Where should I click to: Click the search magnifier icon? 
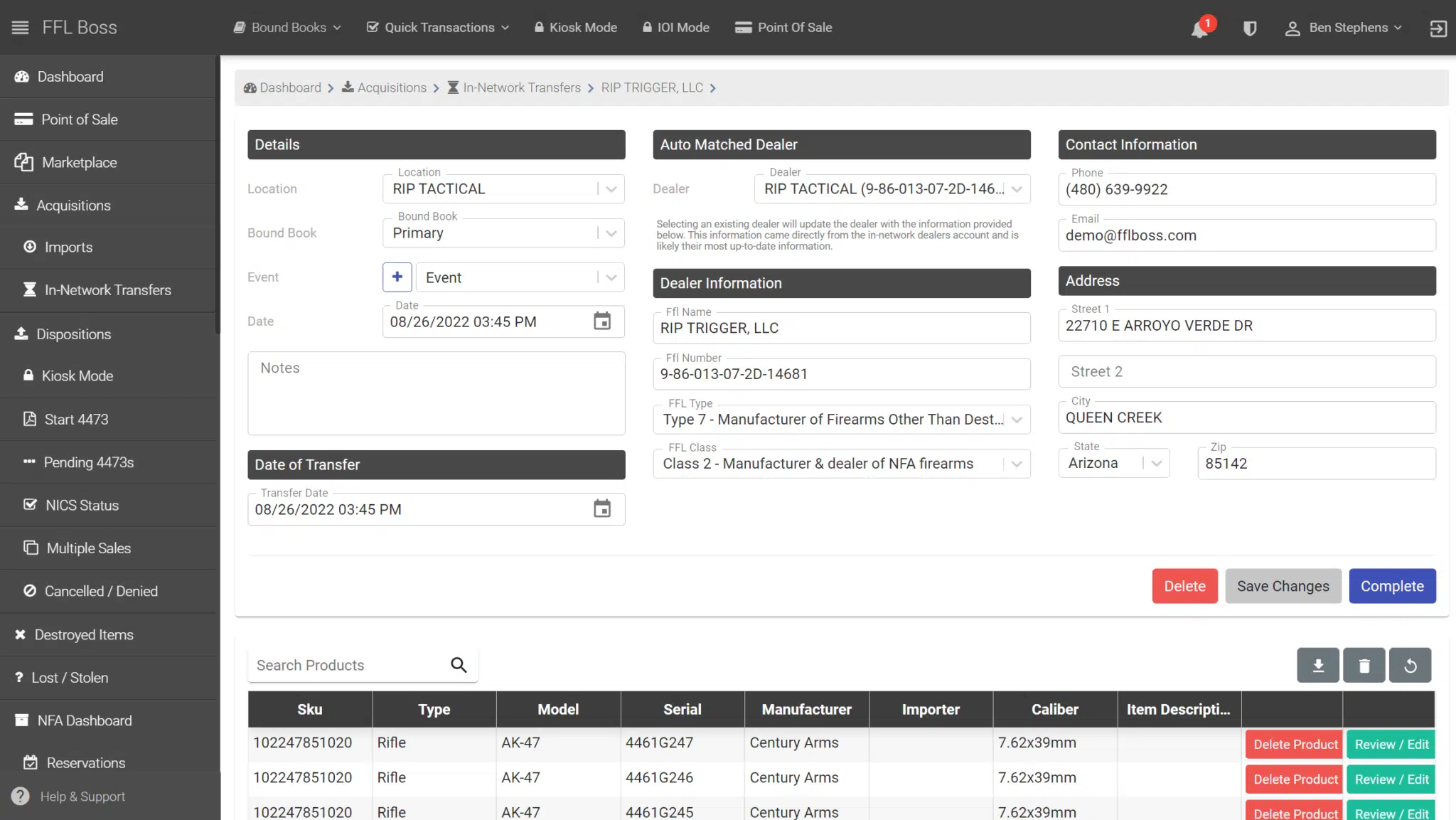pos(459,665)
